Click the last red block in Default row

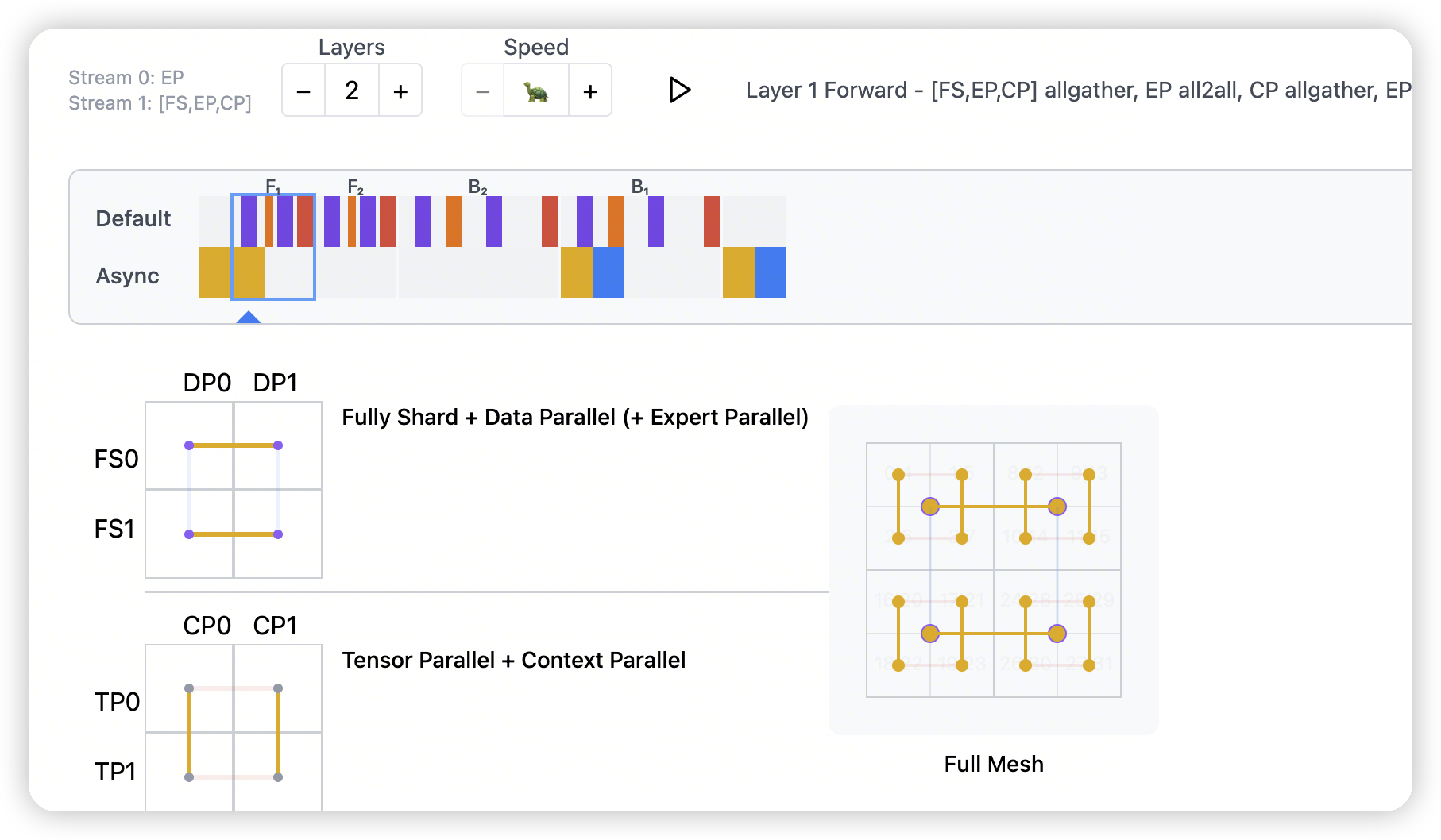[x=712, y=222]
